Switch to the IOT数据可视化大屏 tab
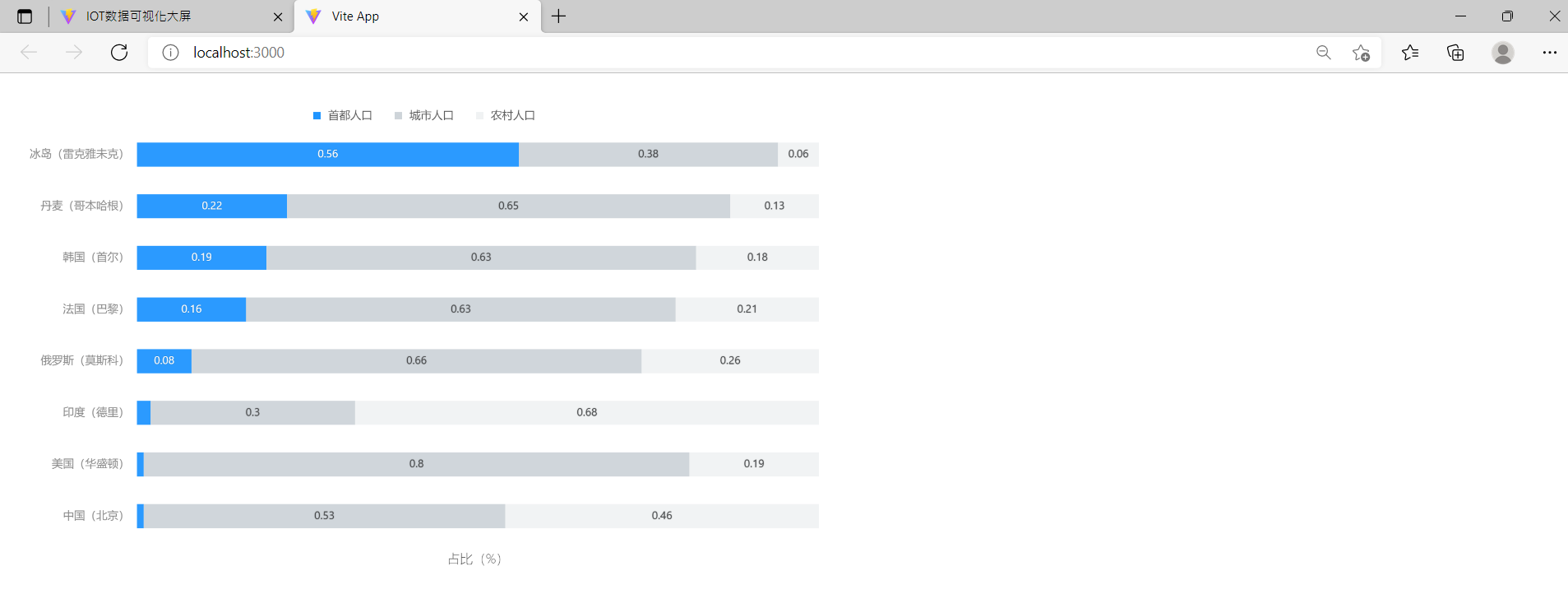 pyautogui.click(x=164, y=16)
